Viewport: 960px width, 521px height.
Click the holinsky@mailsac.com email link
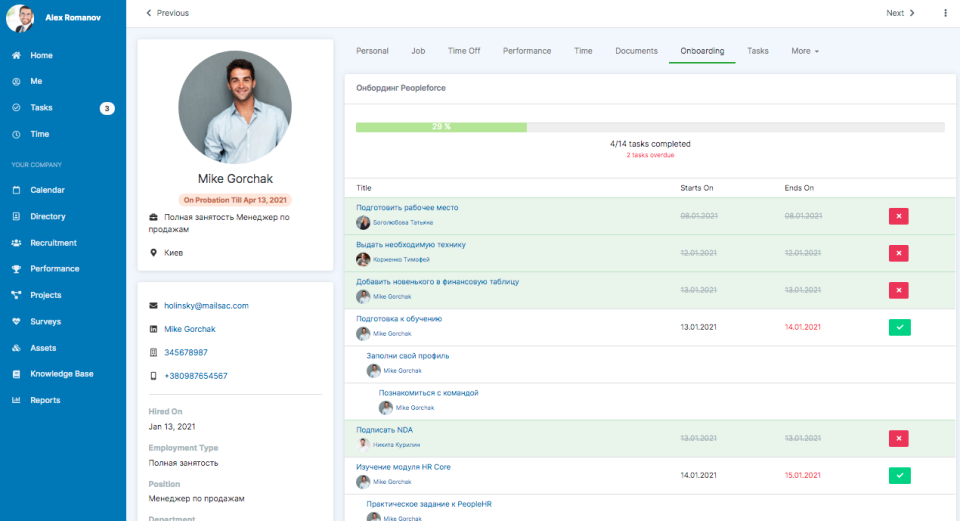[x=206, y=306]
